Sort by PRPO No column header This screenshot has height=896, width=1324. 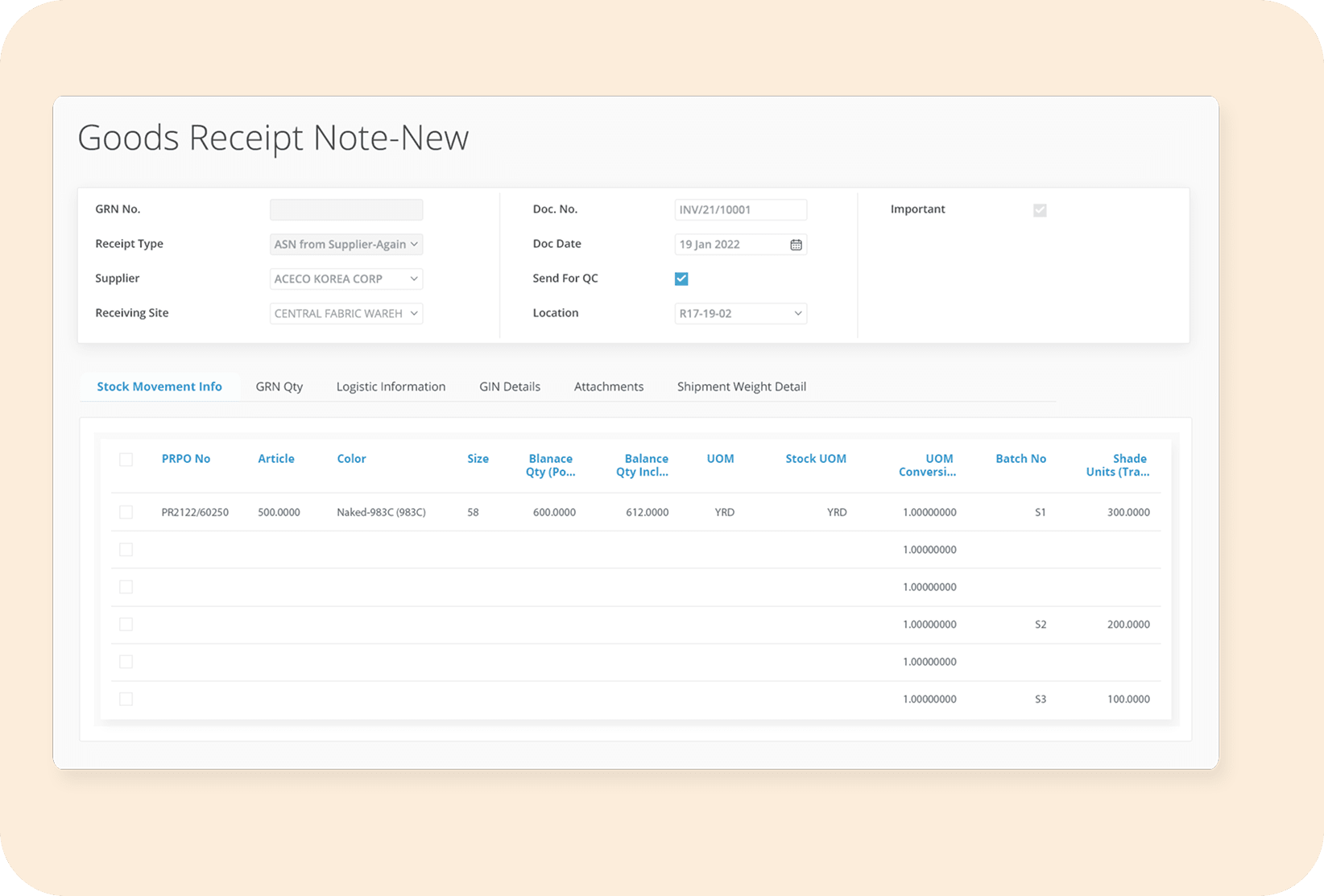pyautogui.click(x=186, y=459)
